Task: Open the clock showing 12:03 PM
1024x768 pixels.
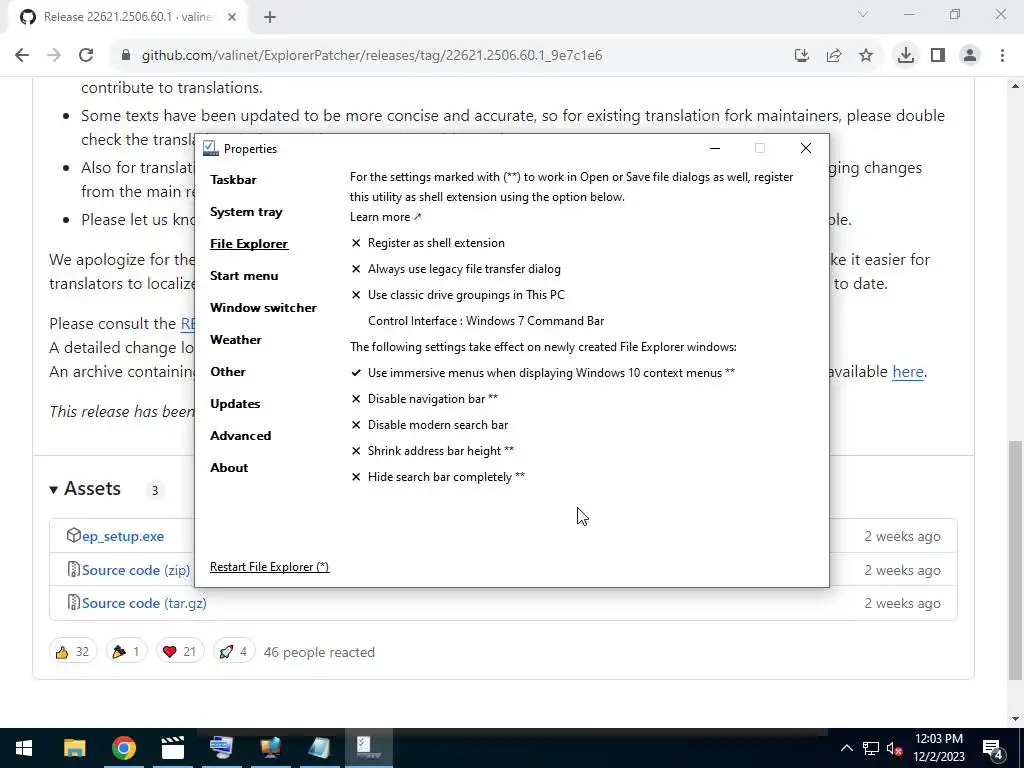Action: click(x=939, y=748)
